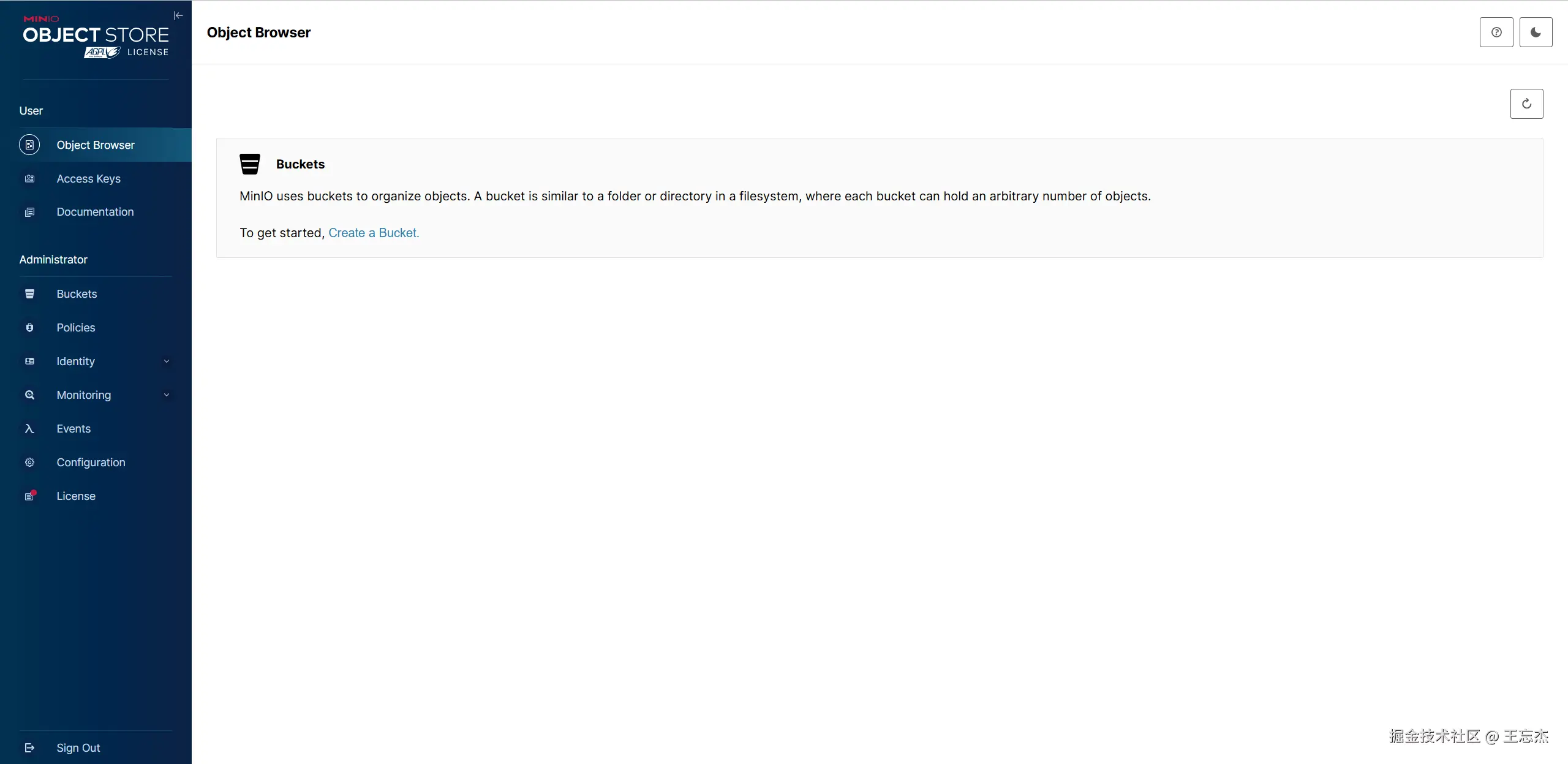Click the Events lambda icon
This screenshot has width=1568, height=764.
(29, 429)
